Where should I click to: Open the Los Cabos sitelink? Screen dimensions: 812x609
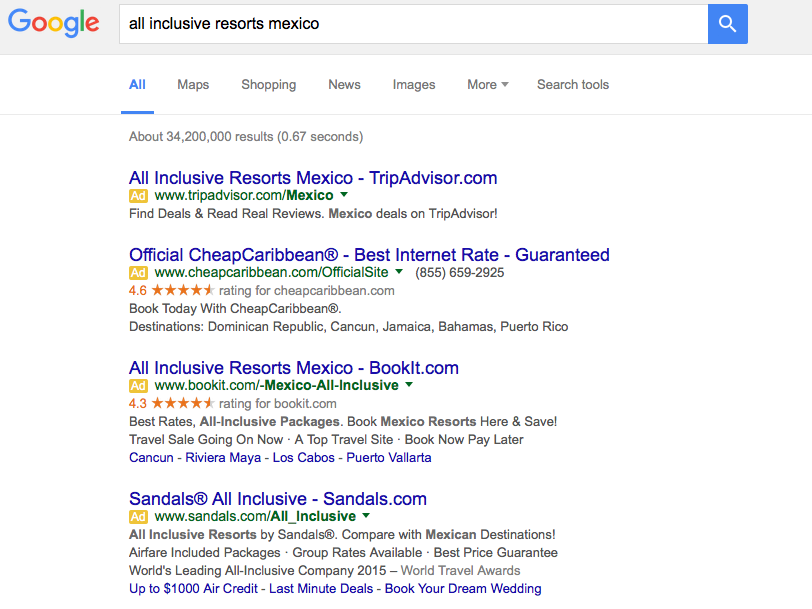pos(303,458)
